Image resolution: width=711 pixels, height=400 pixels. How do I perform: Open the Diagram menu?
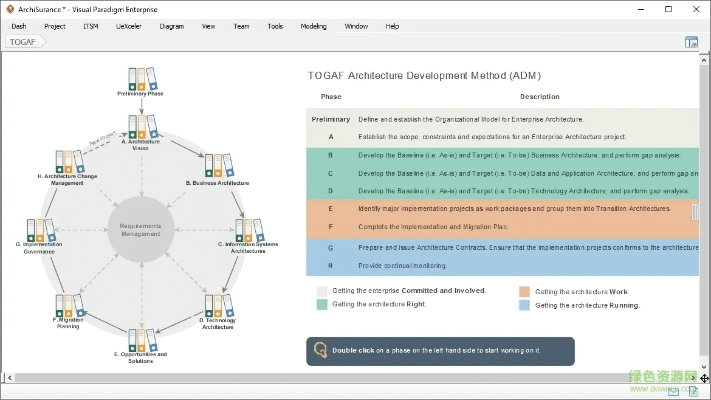point(171,26)
